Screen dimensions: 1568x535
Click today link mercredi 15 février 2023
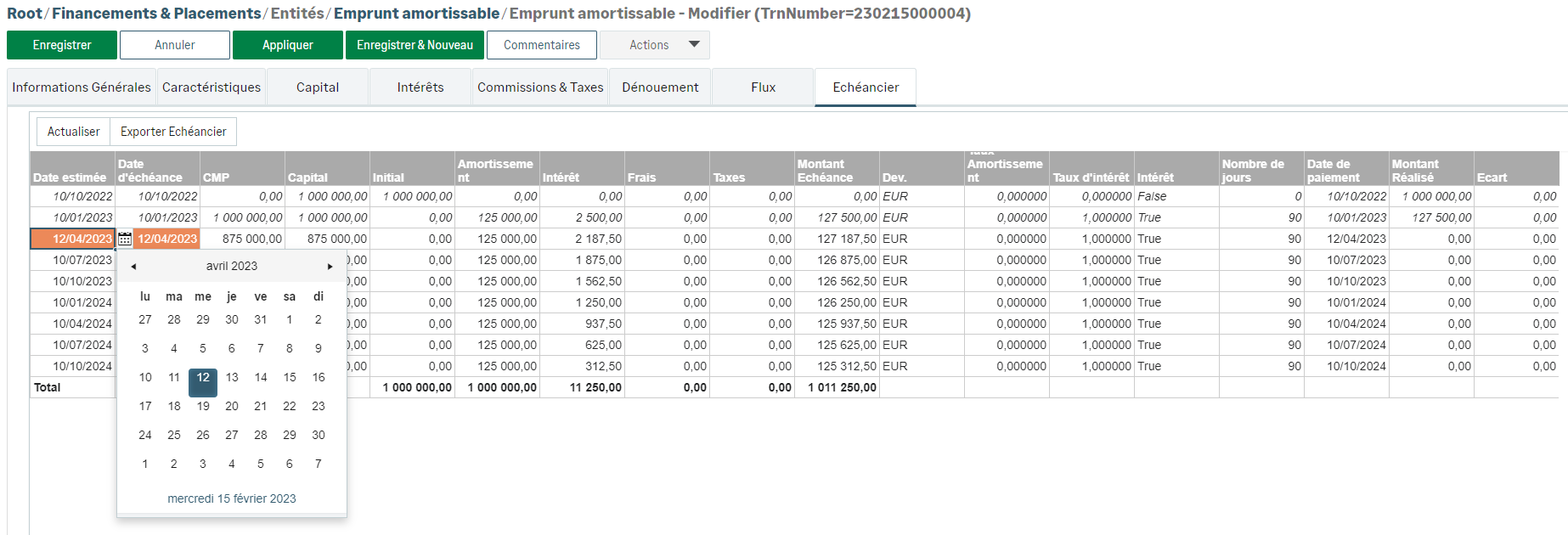click(231, 498)
